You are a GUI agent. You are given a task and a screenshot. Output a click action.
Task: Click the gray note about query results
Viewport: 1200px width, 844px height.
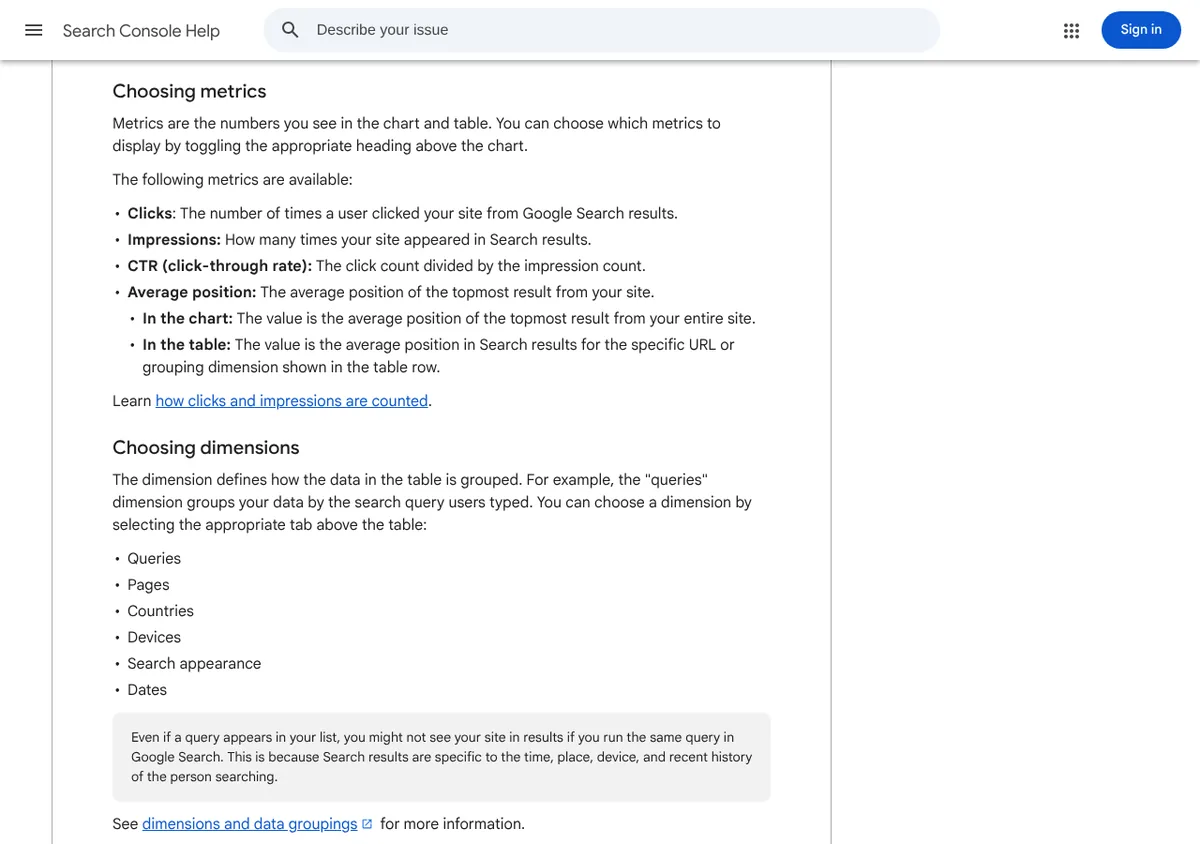pos(441,757)
